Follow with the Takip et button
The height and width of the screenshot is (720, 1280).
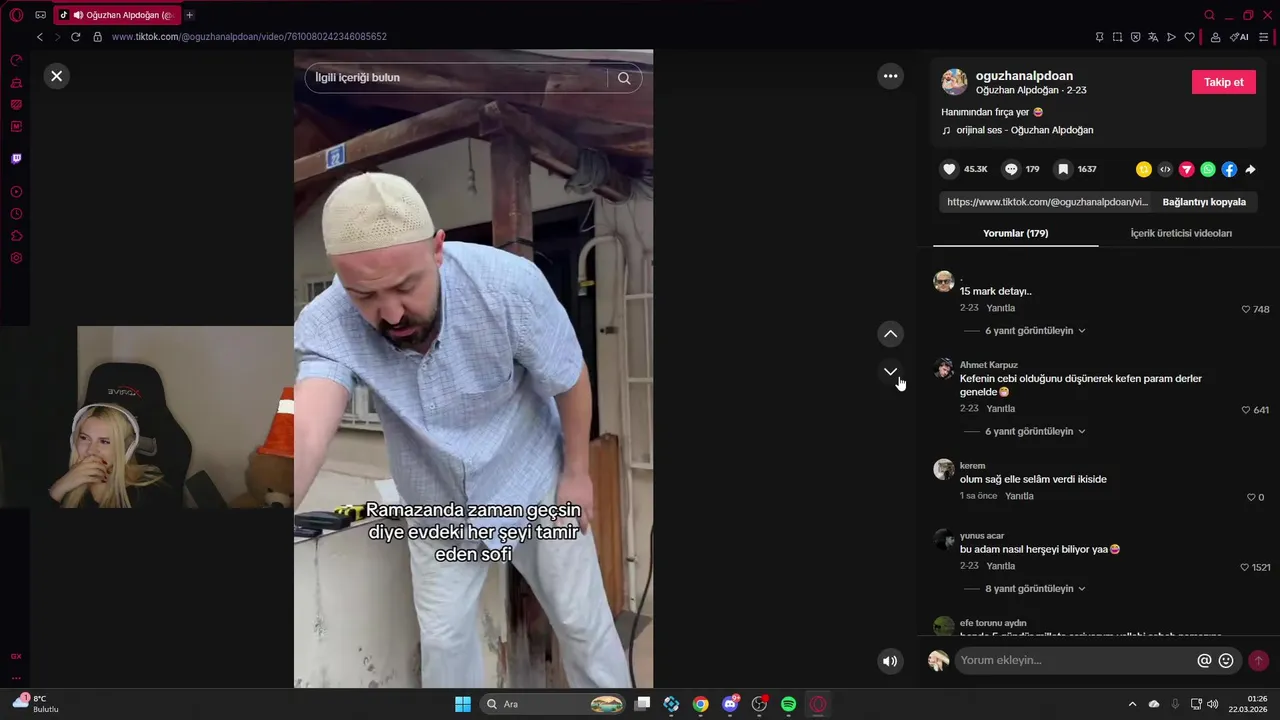1224,82
